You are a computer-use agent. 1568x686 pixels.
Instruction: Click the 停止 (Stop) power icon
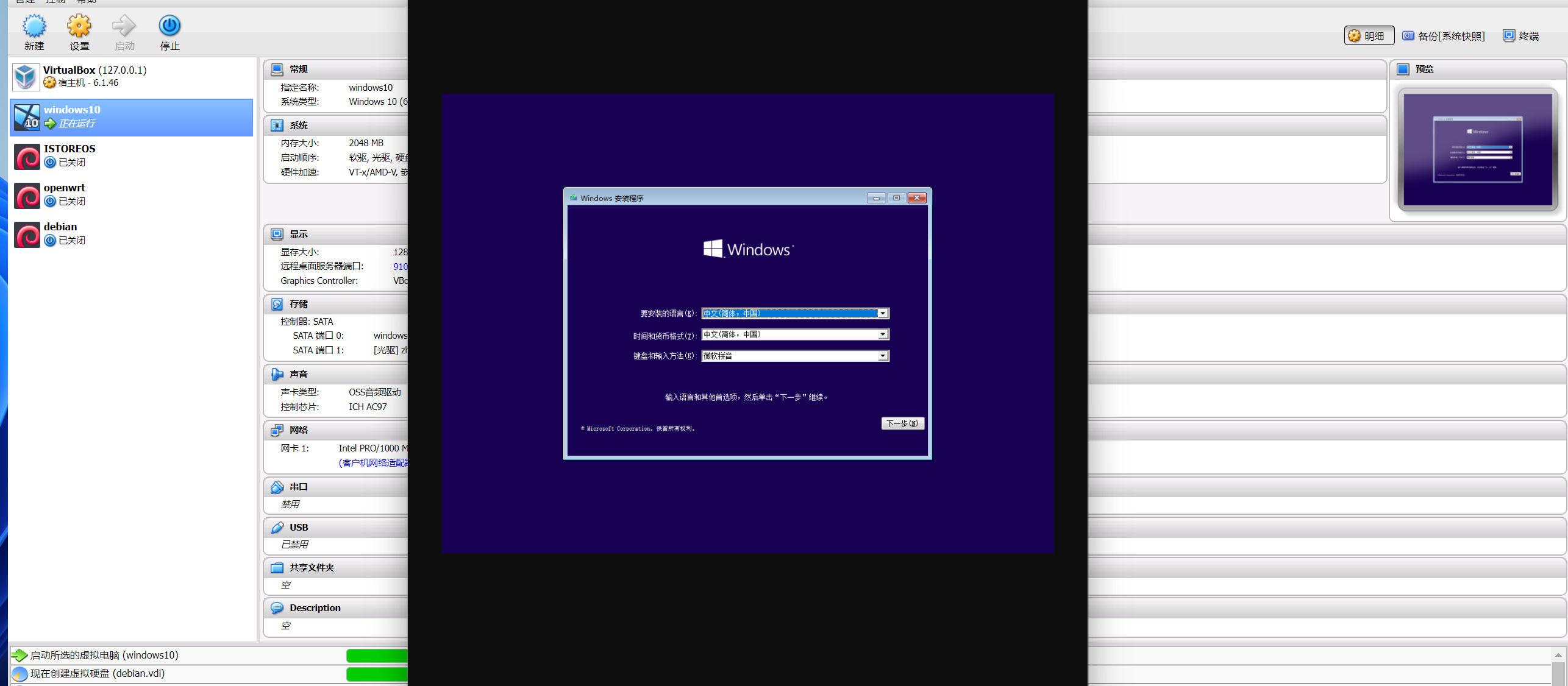[169, 26]
